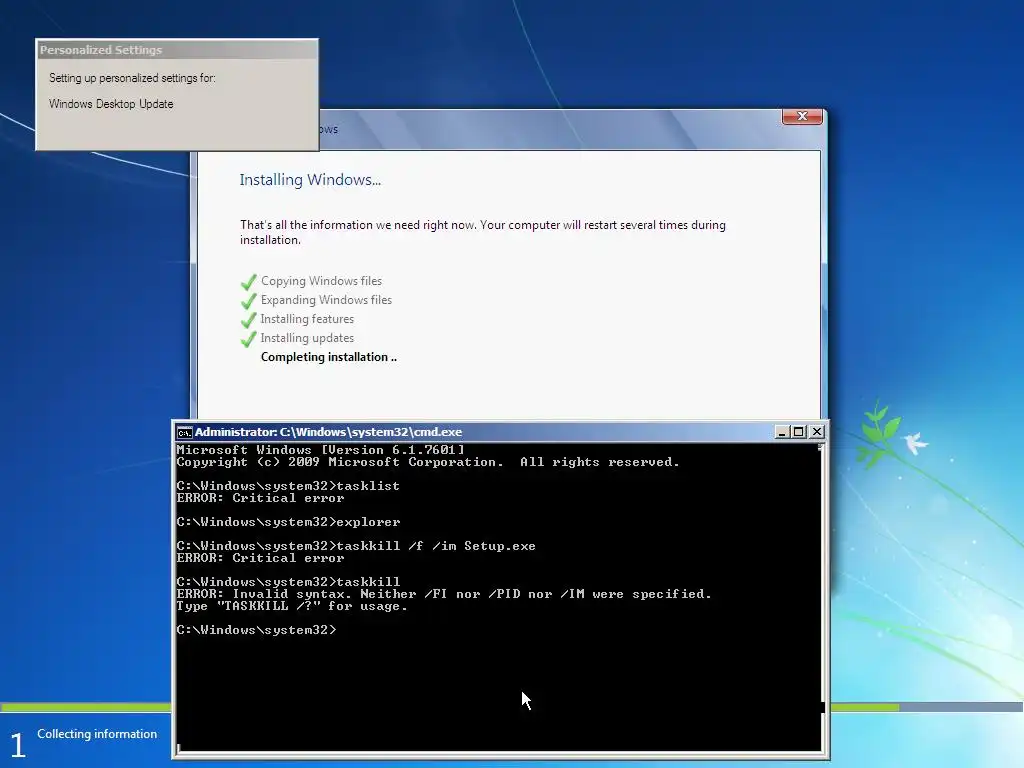The width and height of the screenshot is (1024, 768).
Task: Click the cmd.exe title bar text
Action: (x=328, y=432)
